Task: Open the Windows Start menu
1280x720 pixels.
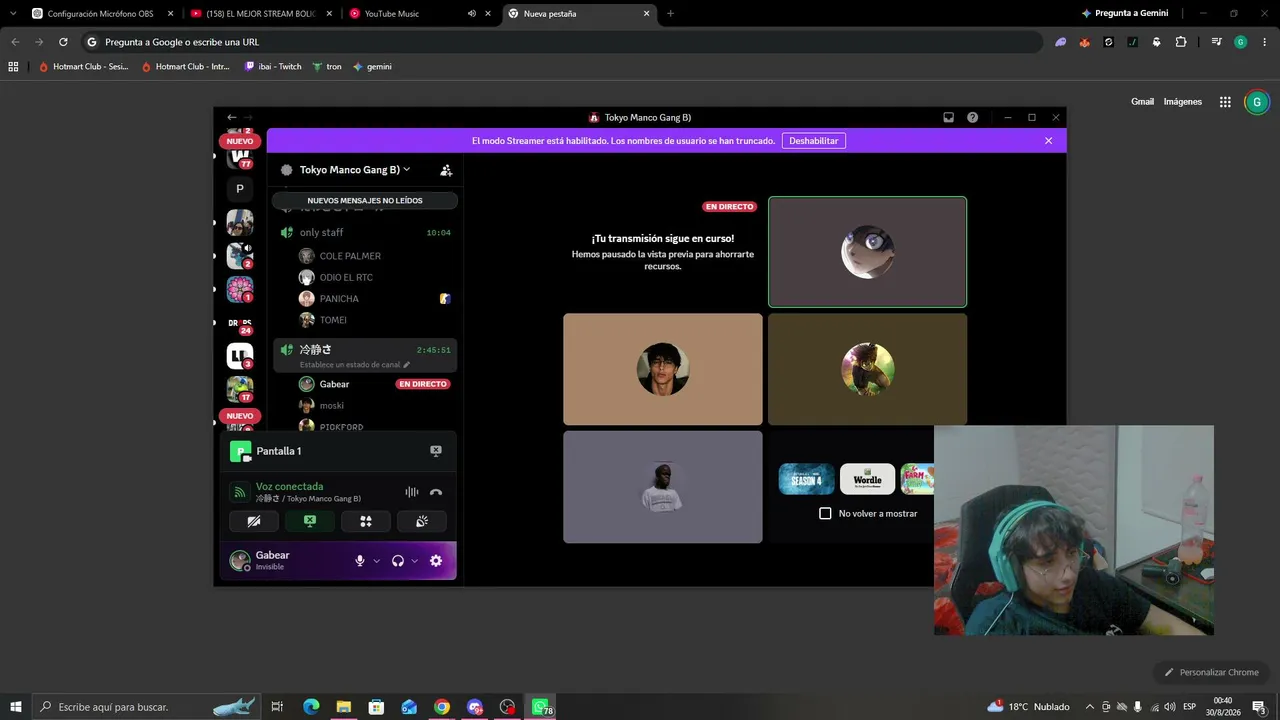Action: pyautogui.click(x=15, y=707)
